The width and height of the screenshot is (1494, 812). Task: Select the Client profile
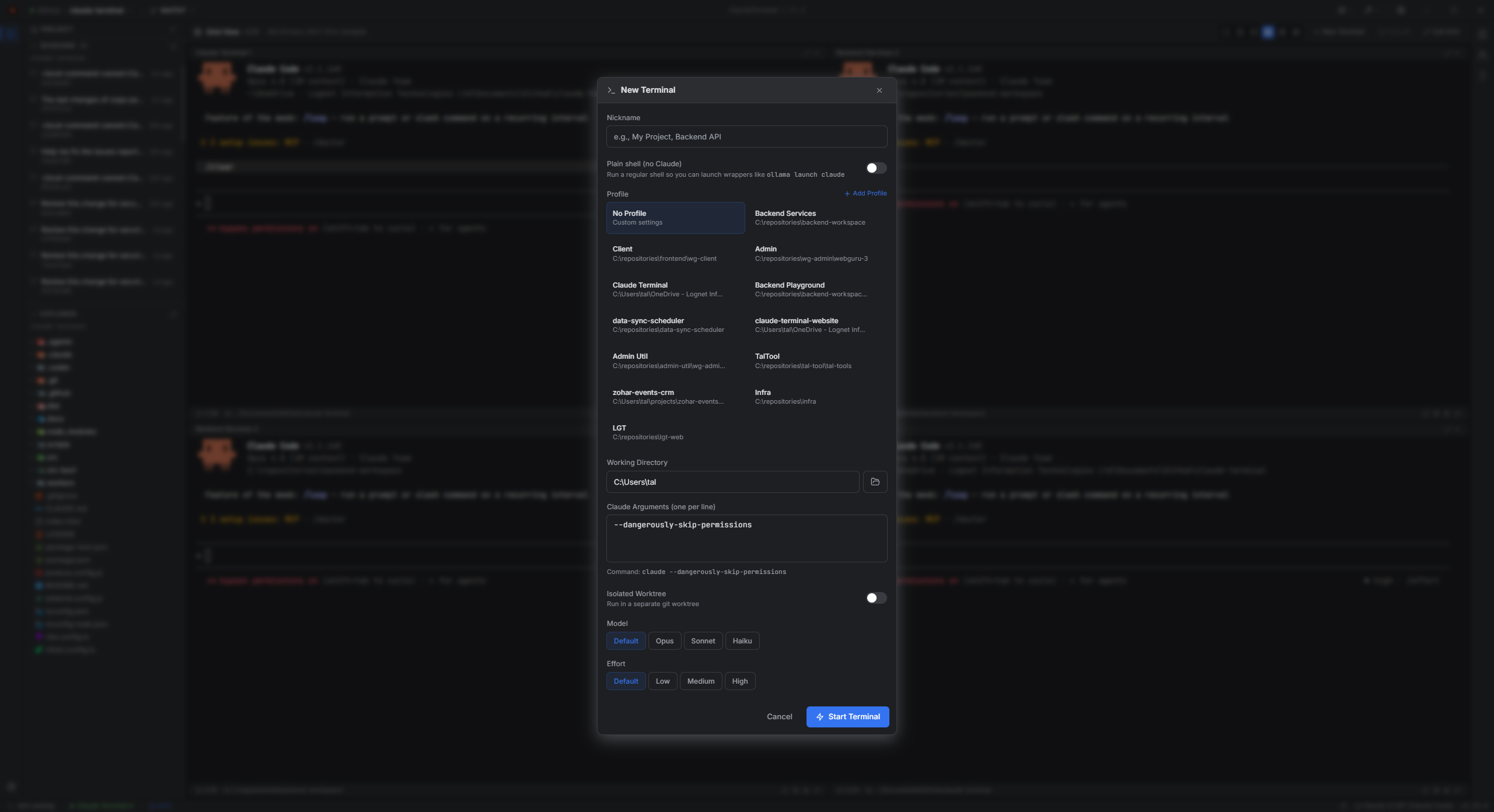coord(675,254)
